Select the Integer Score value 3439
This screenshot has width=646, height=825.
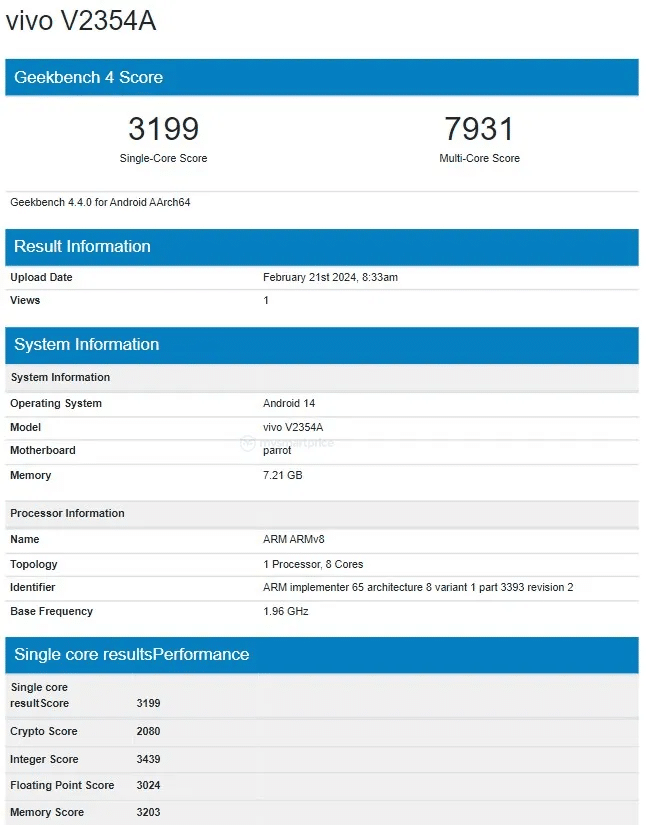pos(148,759)
